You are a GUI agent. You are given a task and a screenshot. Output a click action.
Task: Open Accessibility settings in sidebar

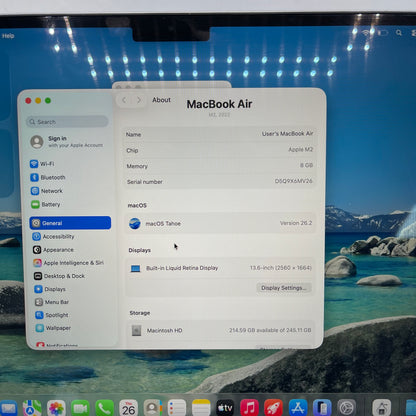point(53,236)
